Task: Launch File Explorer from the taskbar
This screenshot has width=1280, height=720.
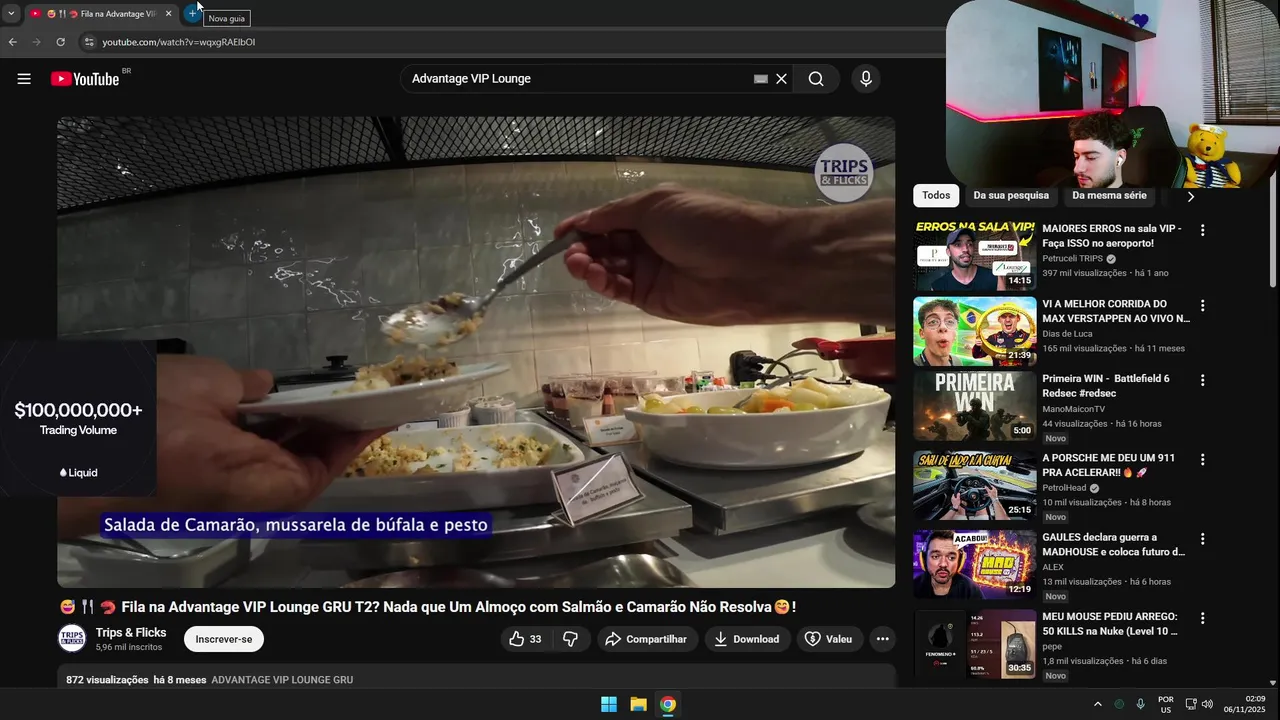Action: coord(638,704)
